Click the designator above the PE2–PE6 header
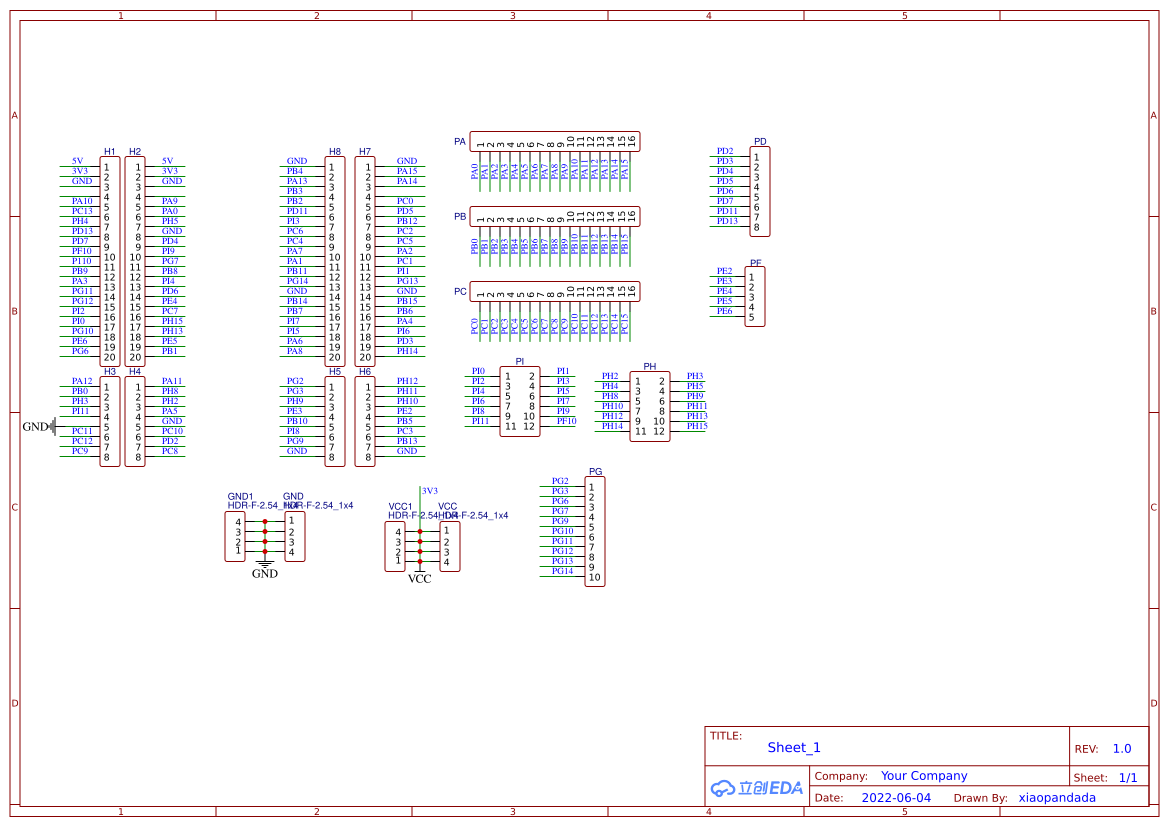The image size is (1169, 827). tap(755, 263)
